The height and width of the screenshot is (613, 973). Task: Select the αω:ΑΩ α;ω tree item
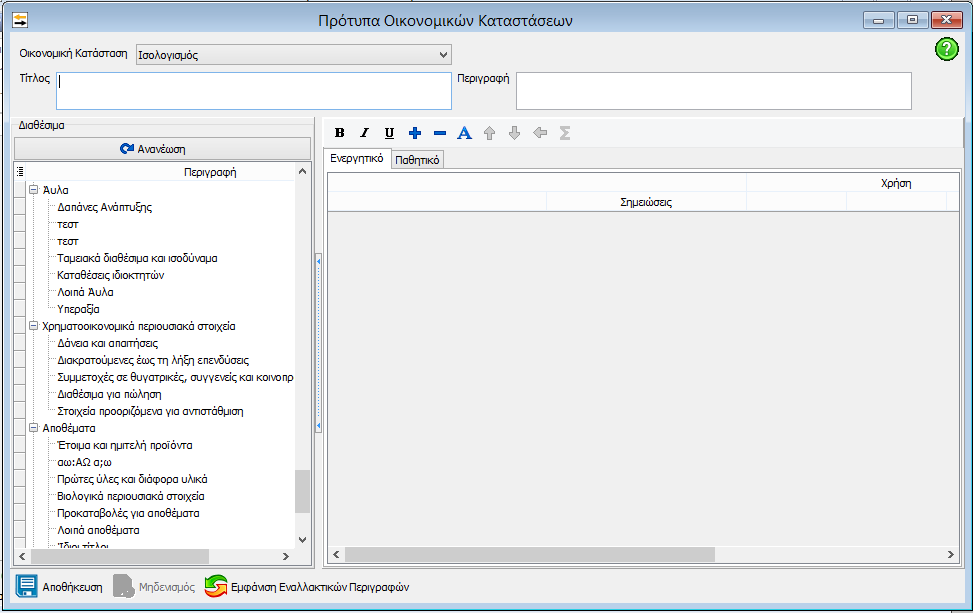(x=84, y=462)
